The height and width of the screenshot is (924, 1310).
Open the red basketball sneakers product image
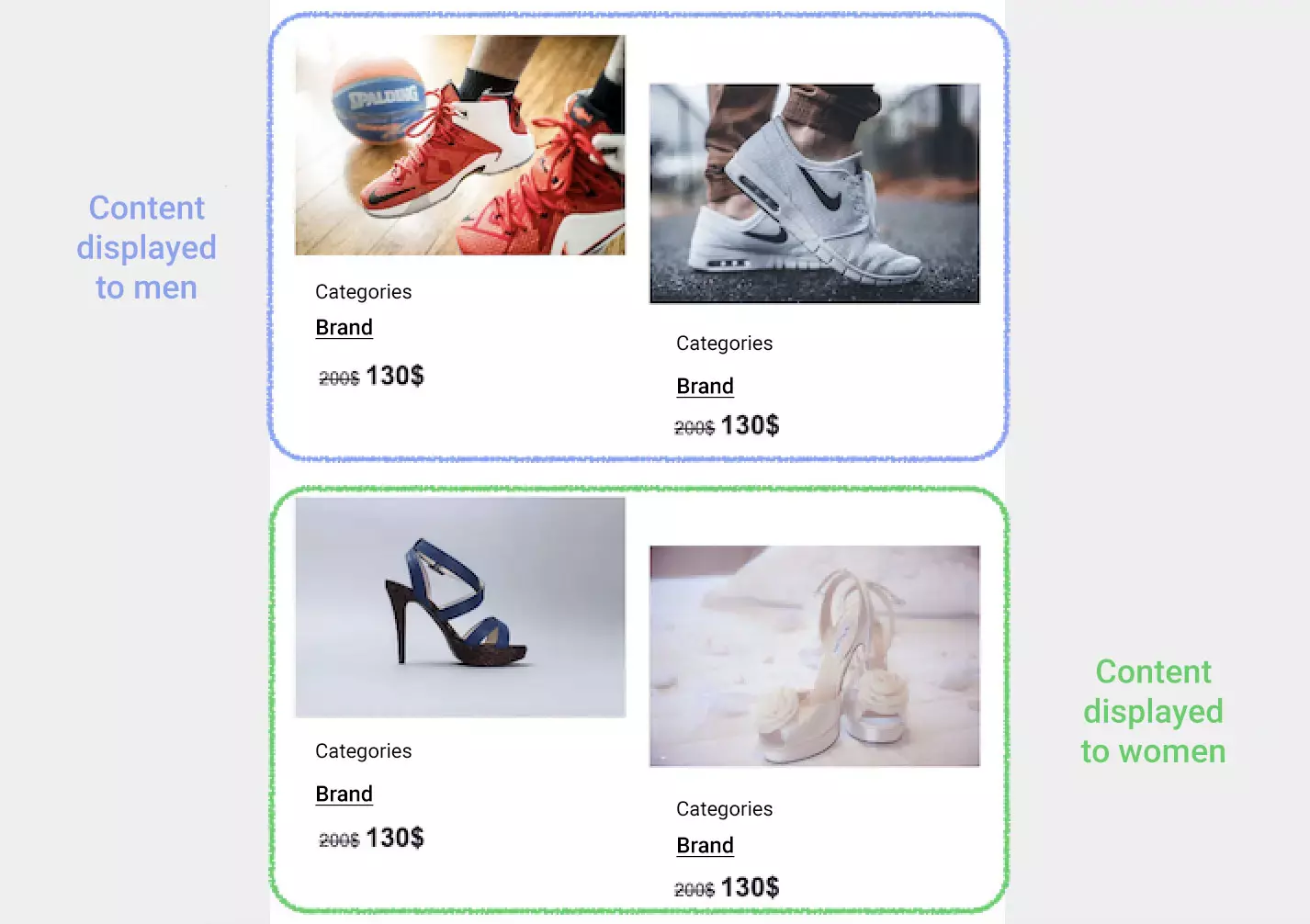(x=460, y=145)
